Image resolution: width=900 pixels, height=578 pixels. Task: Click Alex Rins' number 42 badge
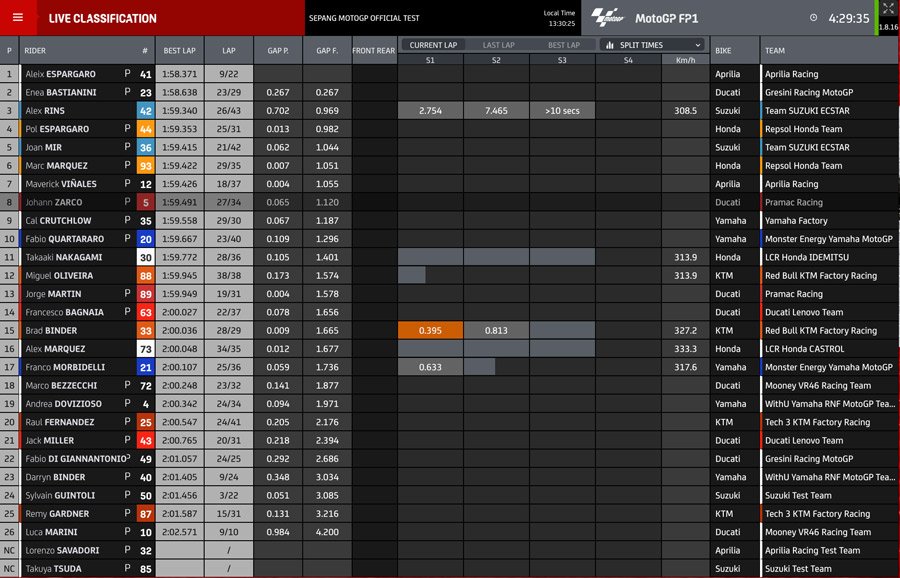145,111
